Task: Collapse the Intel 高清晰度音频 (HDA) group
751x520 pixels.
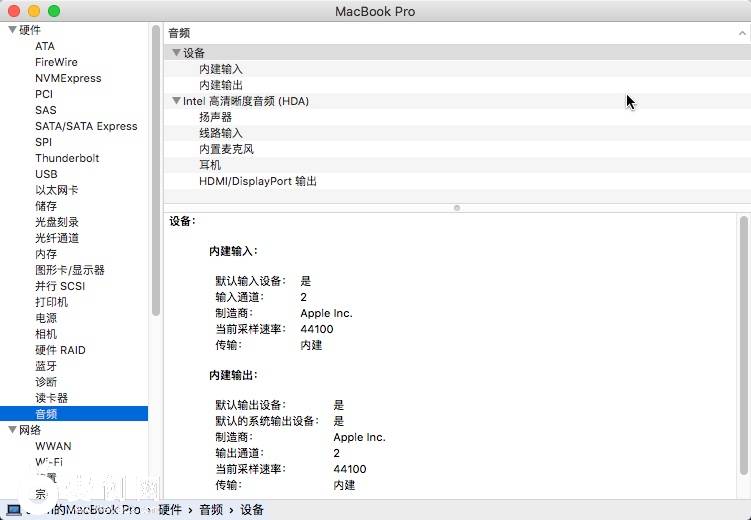Action: [176, 101]
